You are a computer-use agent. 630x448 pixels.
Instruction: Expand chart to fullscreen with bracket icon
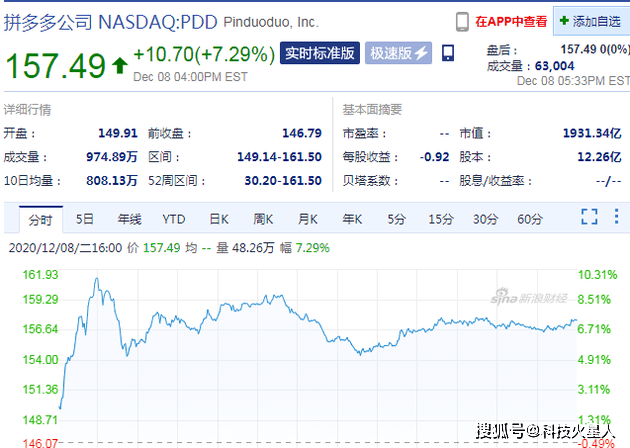(x=589, y=217)
